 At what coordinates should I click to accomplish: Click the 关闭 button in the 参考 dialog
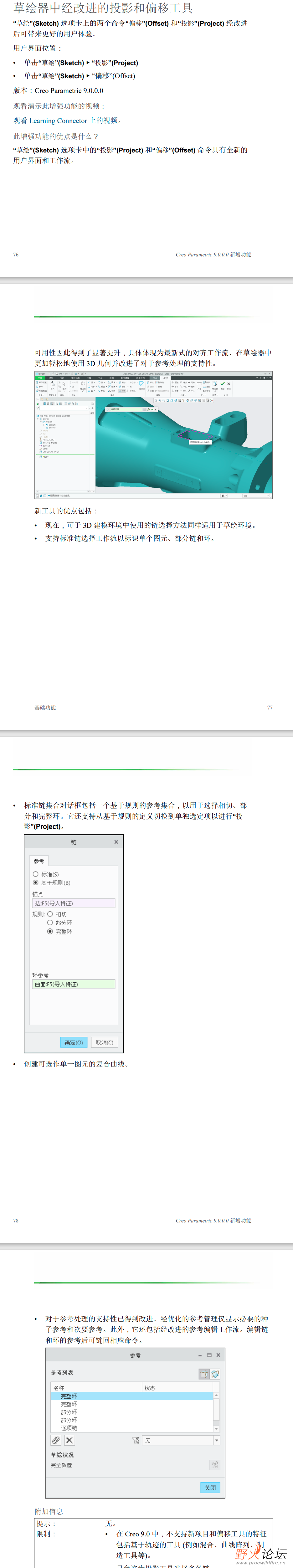(210, 1488)
